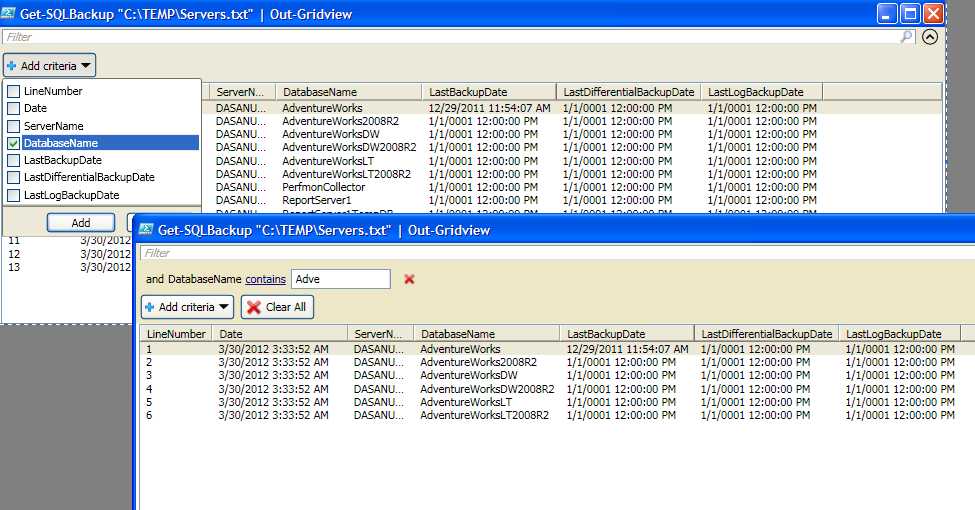Click the PowerShell icon in the back window title bar
This screenshot has width=975, height=510.
(12, 14)
